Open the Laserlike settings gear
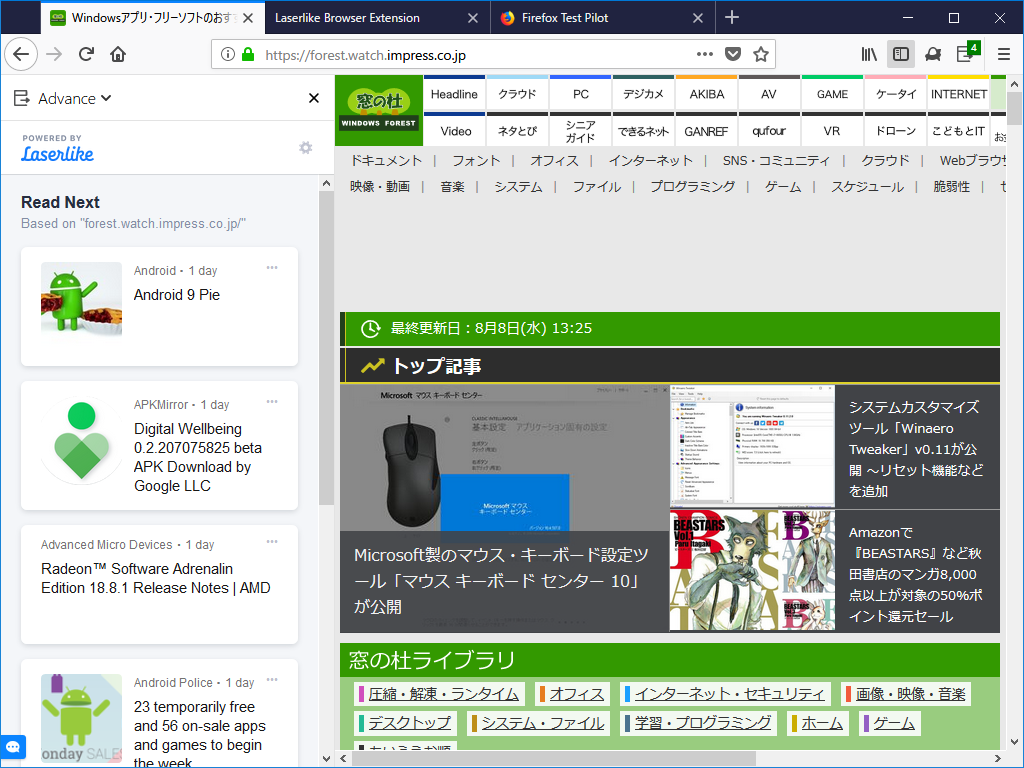 point(305,147)
